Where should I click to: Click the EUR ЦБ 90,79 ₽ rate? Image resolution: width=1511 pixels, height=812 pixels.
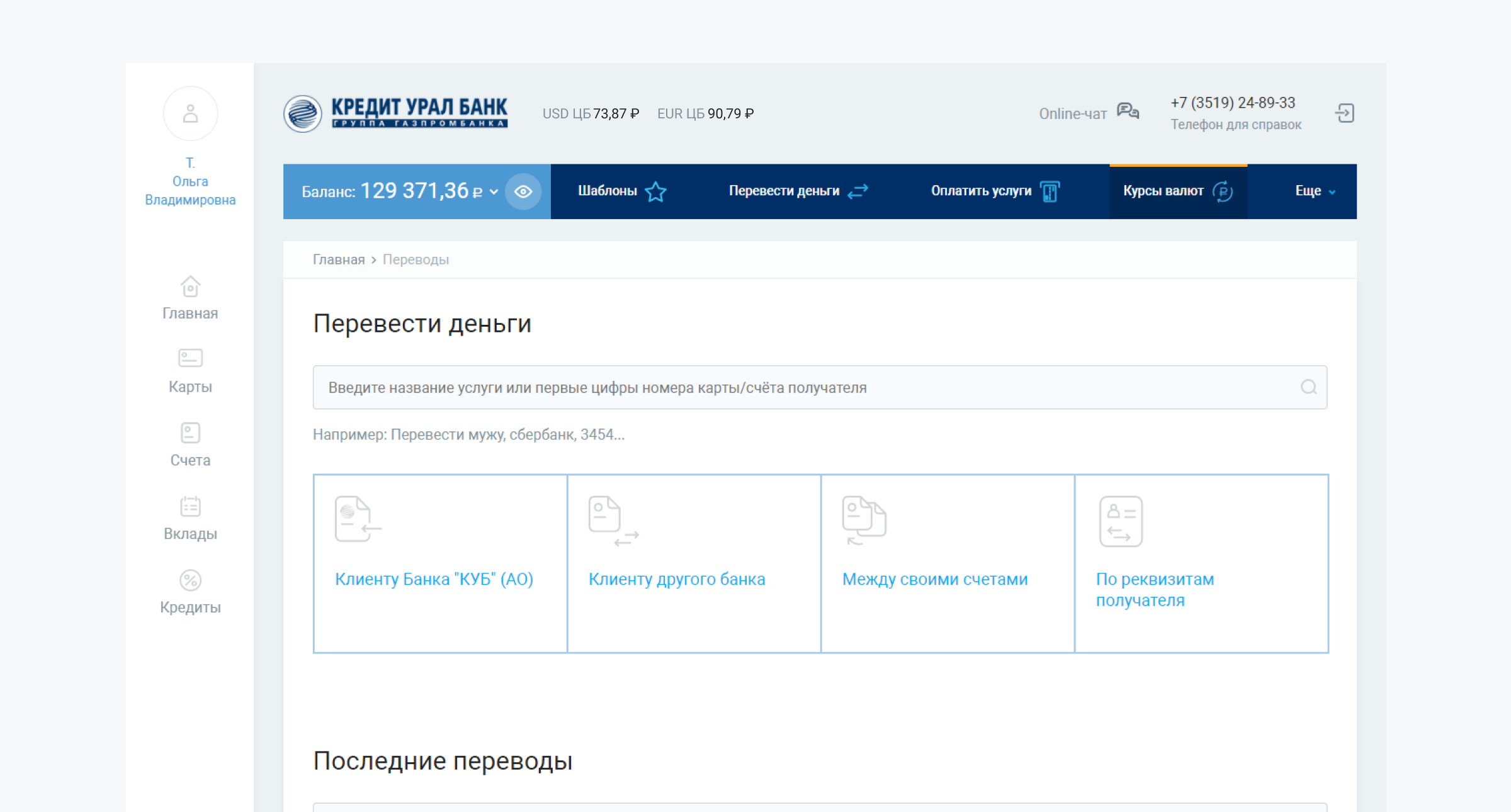pos(705,114)
